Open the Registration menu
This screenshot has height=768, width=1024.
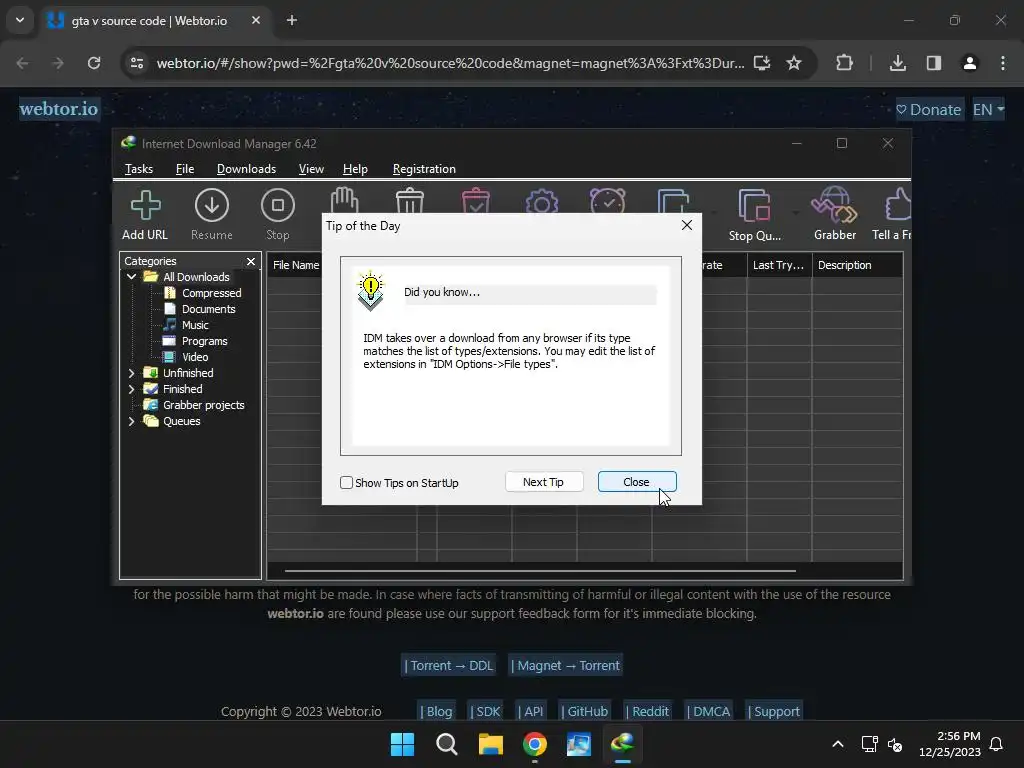tap(424, 168)
